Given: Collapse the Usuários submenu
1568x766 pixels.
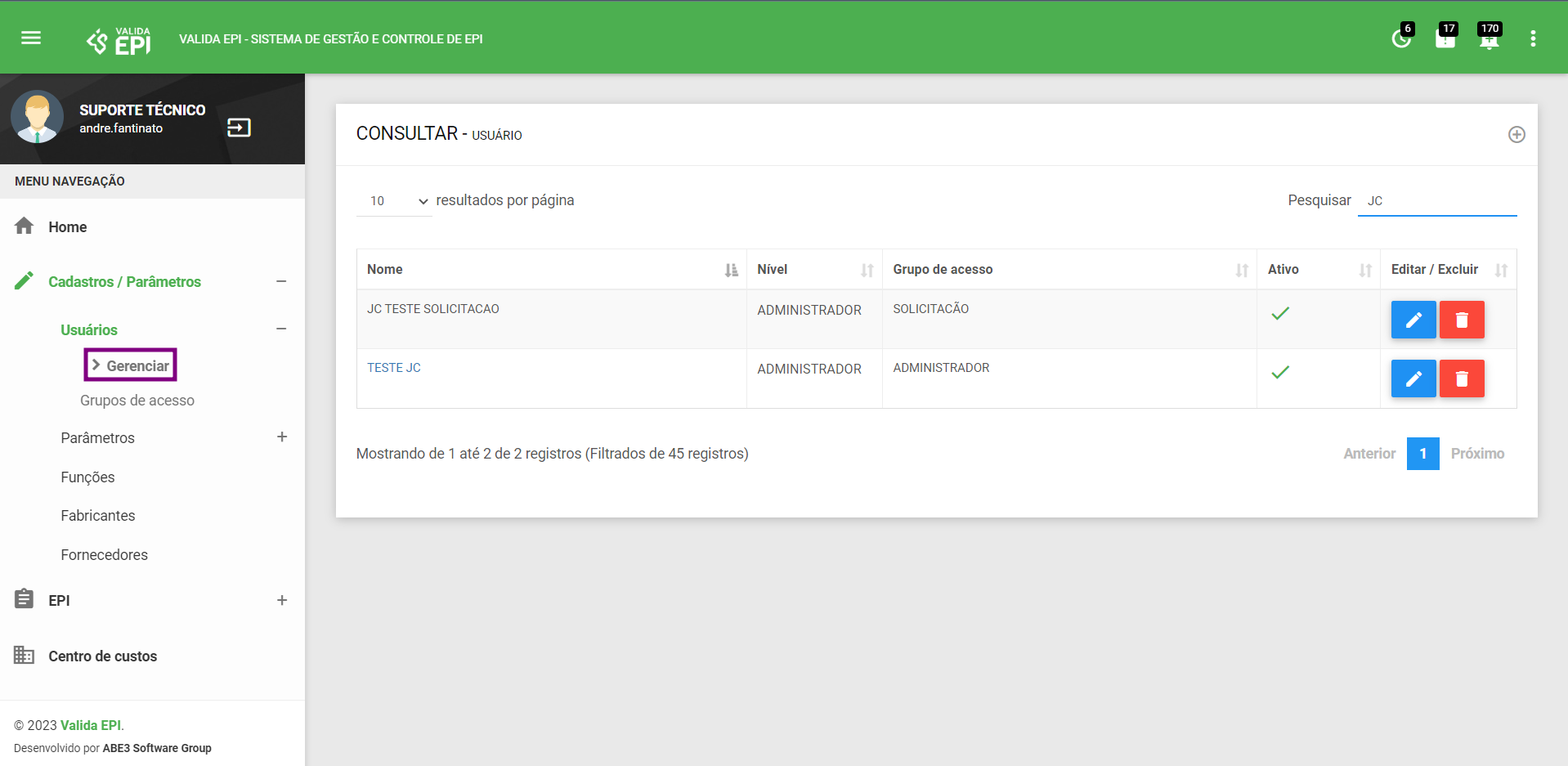Looking at the screenshot, I should point(281,329).
